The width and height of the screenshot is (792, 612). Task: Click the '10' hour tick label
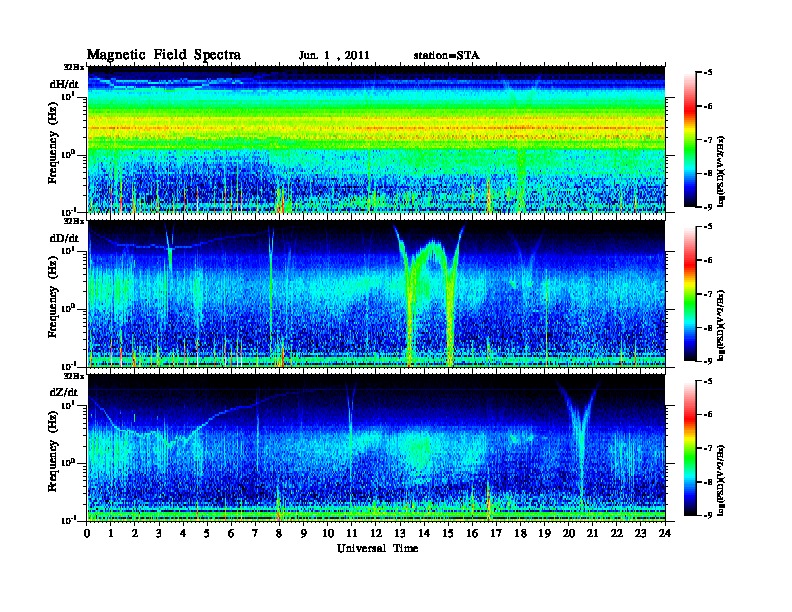point(328,533)
